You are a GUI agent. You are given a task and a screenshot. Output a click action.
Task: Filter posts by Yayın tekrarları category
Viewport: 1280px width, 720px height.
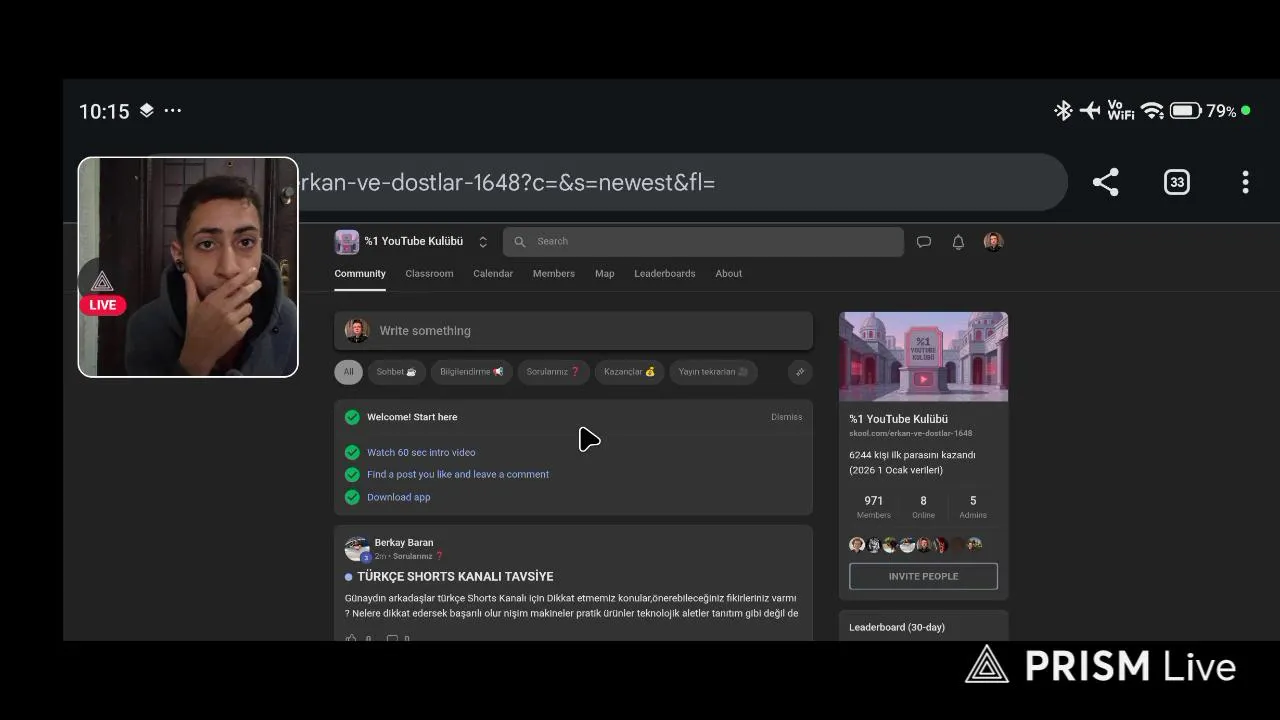tap(713, 372)
